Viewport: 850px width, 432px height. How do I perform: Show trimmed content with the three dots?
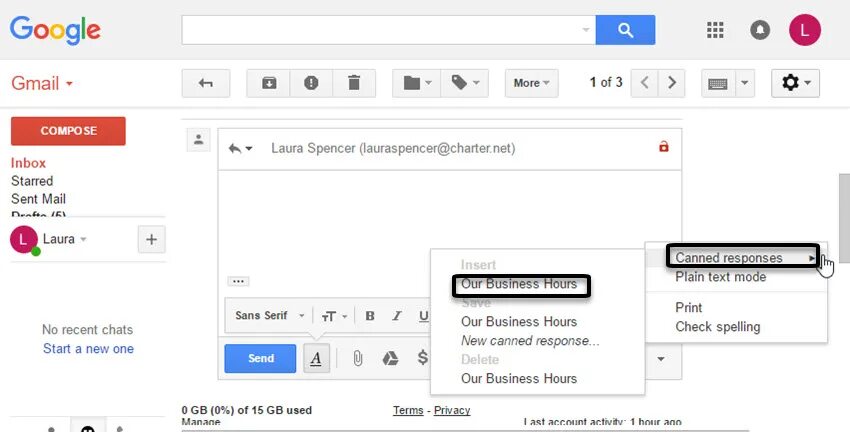[238, 281]
